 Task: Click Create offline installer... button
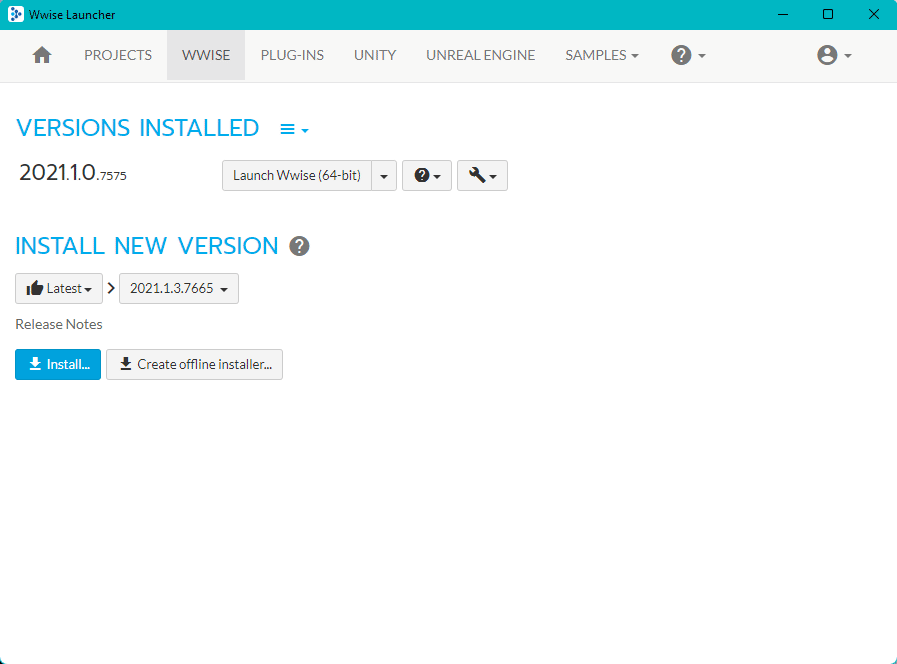pyautogui.click(x=195, y=364)
